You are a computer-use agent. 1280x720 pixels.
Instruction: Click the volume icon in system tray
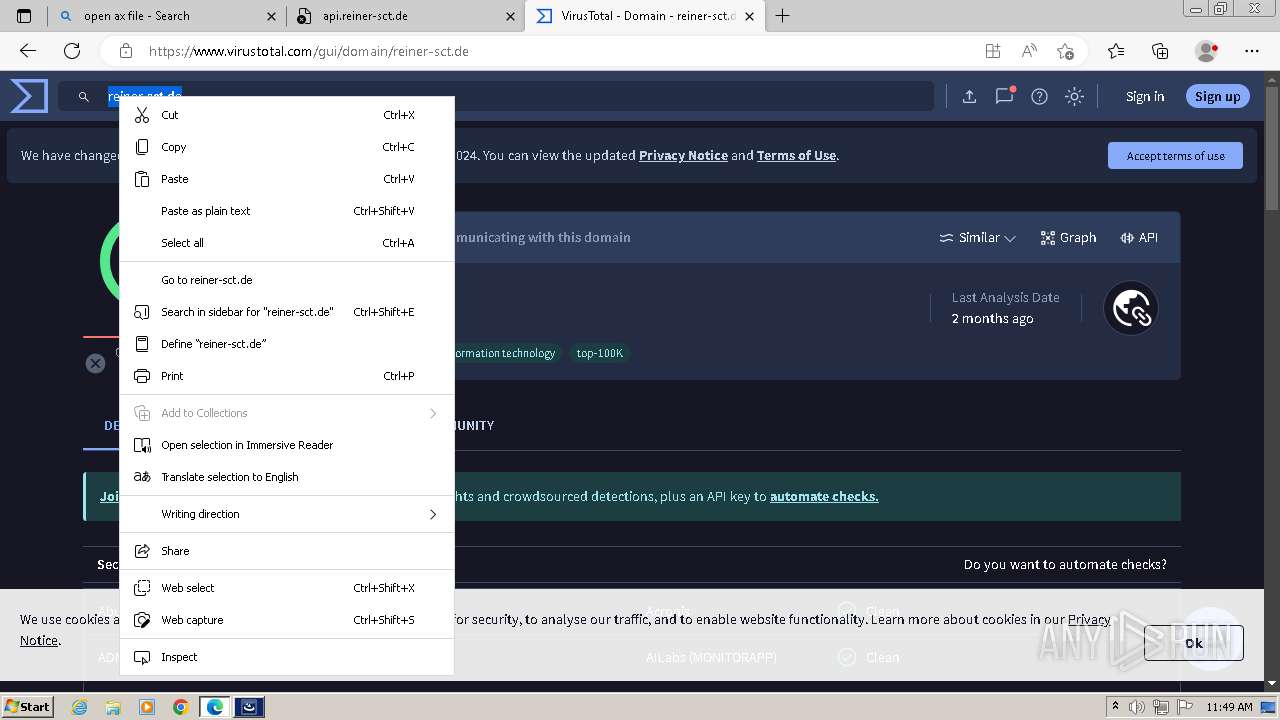[1138, 707]
